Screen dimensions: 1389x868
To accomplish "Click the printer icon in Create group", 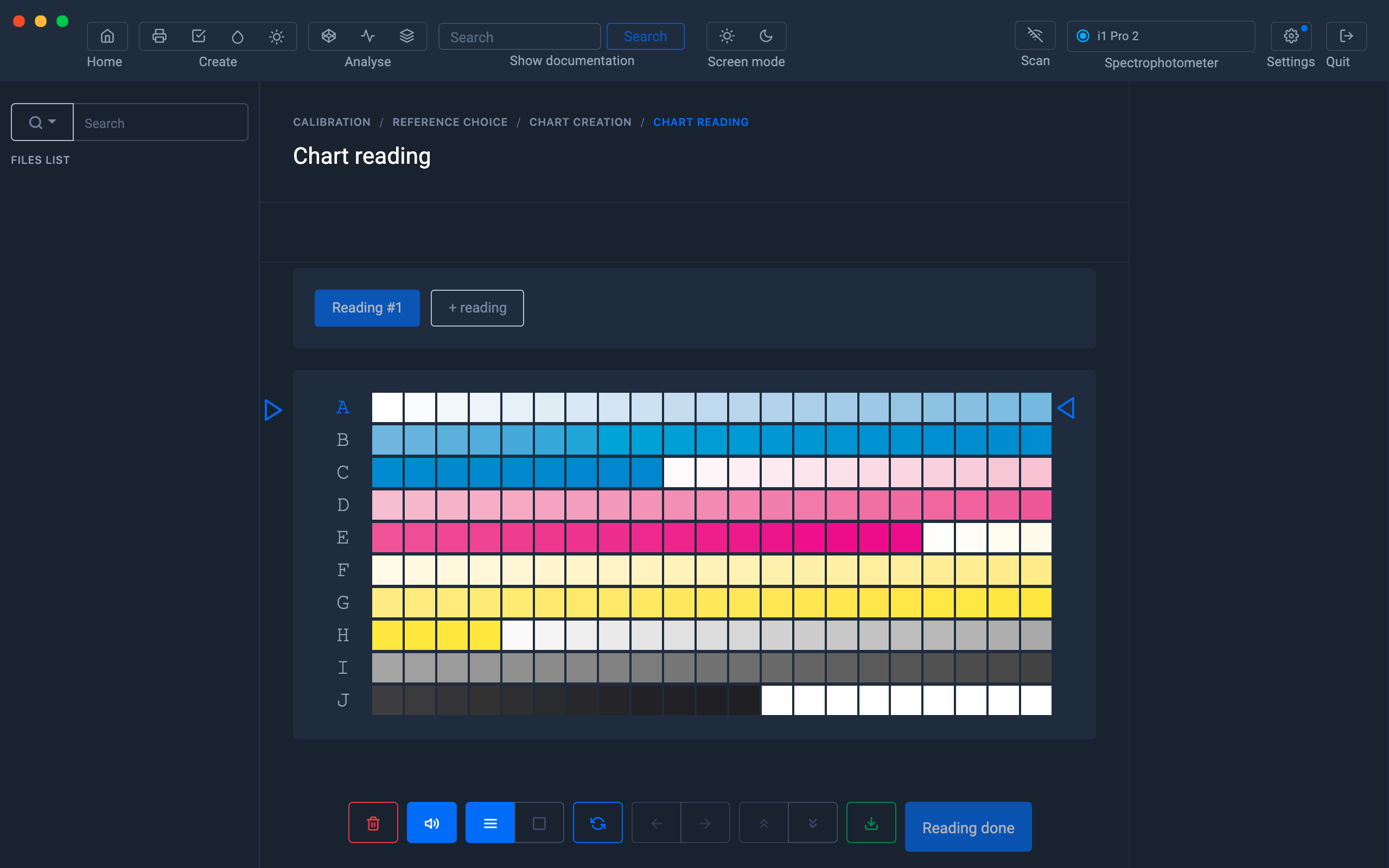I will tap(159, 36).
